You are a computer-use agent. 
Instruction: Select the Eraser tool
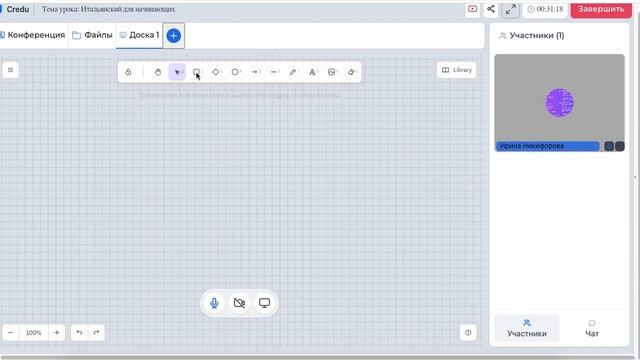point(351,72)
